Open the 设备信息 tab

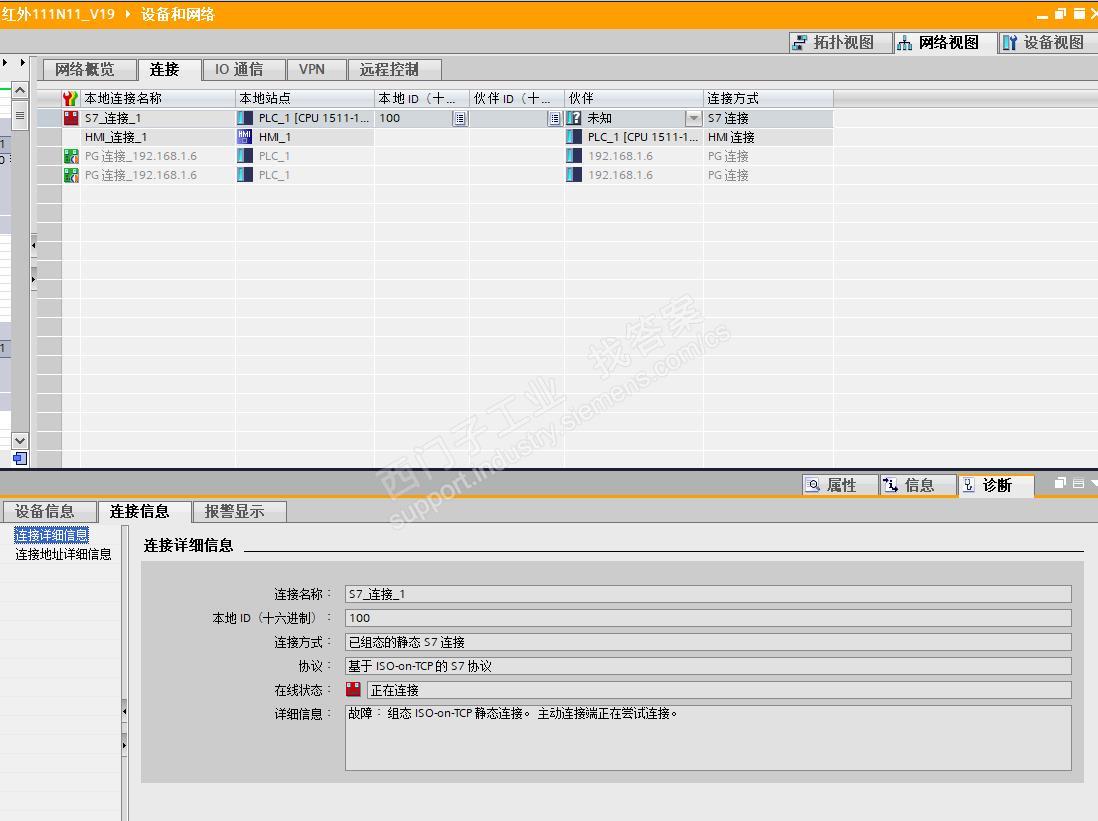click(x=49, y=511)
